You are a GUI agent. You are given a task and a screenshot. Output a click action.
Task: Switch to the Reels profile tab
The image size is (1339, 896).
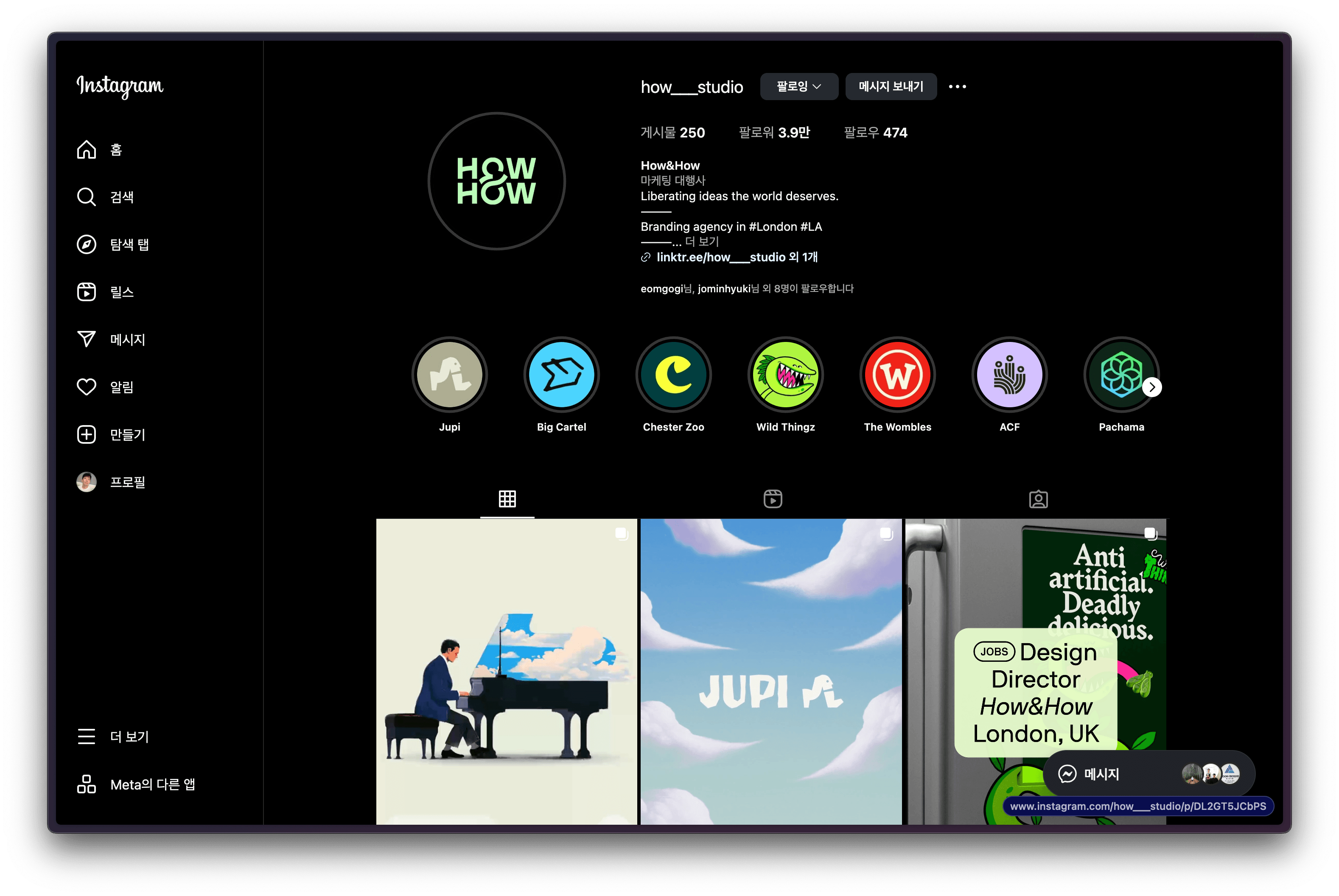point(773,499)
